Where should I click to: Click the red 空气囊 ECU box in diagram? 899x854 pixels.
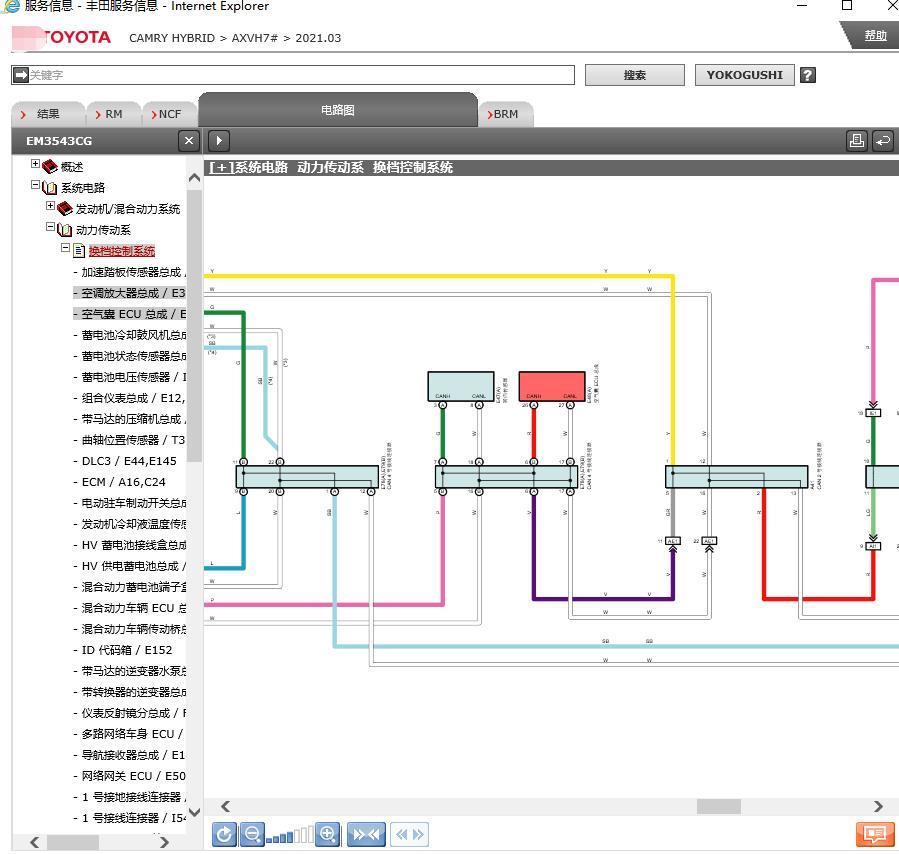pyautogui.click(x=552, y=386)
